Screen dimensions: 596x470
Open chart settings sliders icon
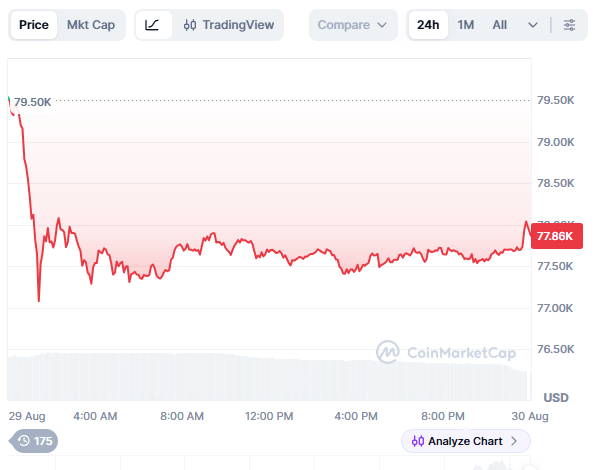tap(569, 25)
